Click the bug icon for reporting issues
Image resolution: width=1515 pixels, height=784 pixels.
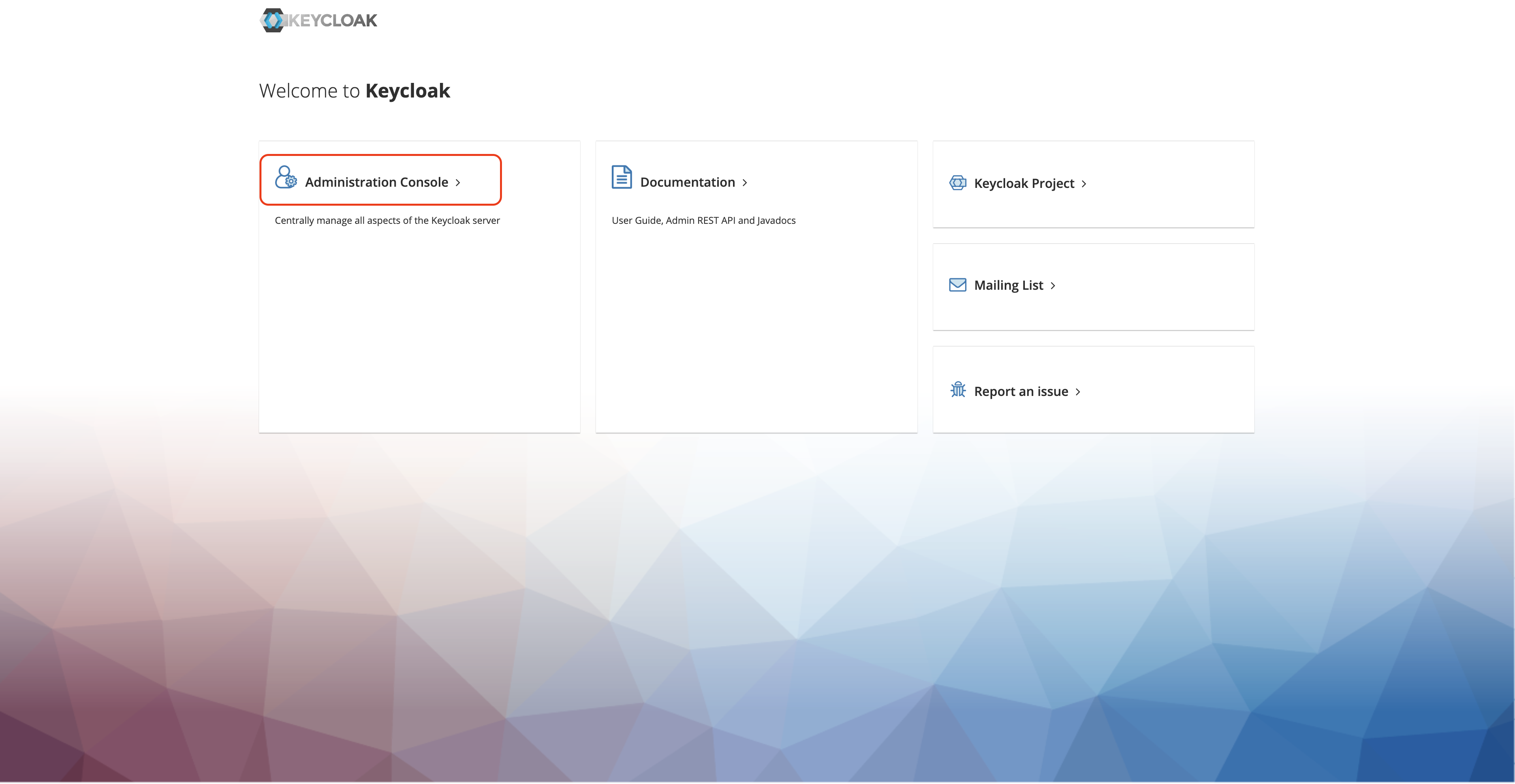pyautogui.click(x=957, y=390)
